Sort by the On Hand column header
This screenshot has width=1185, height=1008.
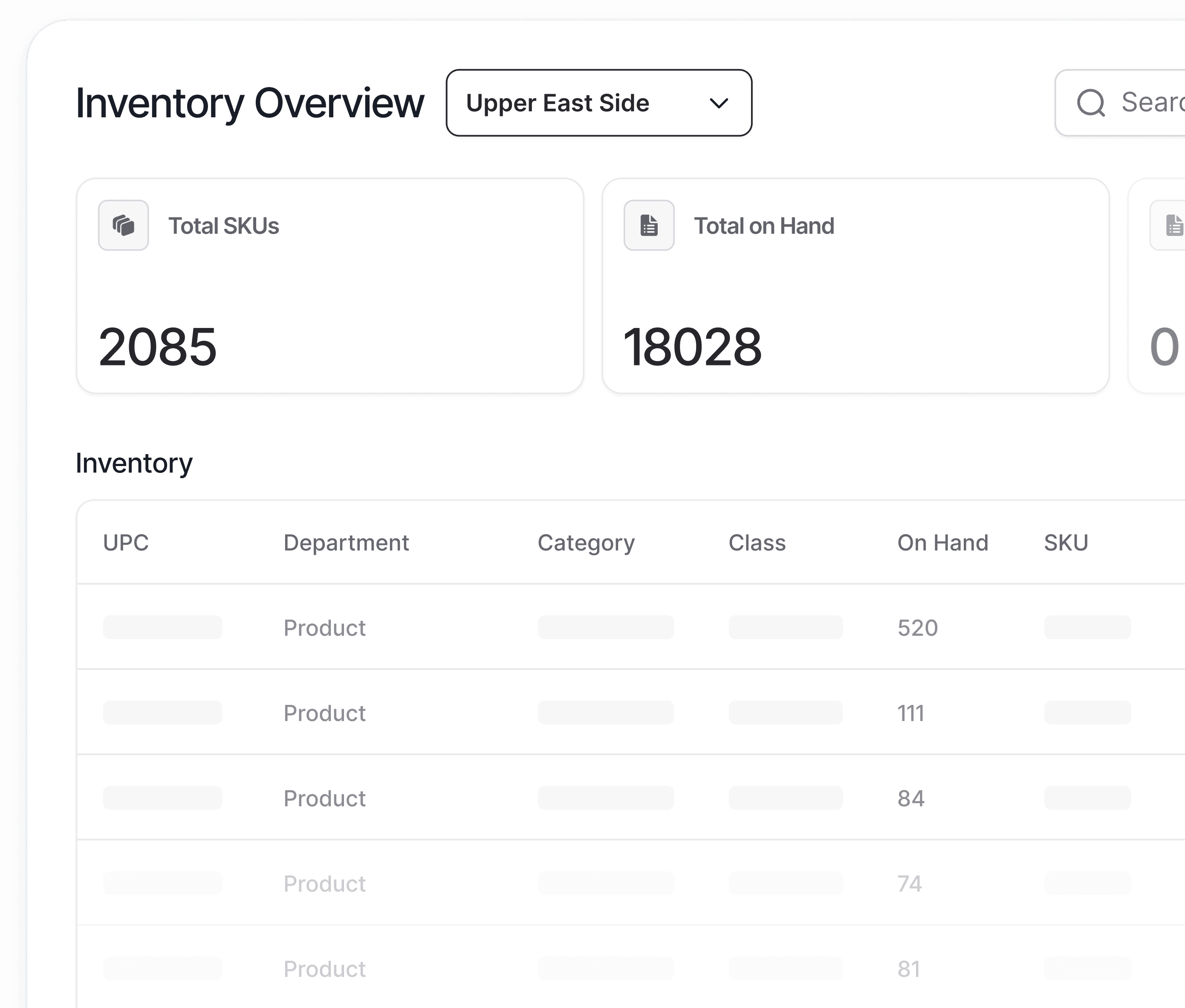tap(942, 542)
